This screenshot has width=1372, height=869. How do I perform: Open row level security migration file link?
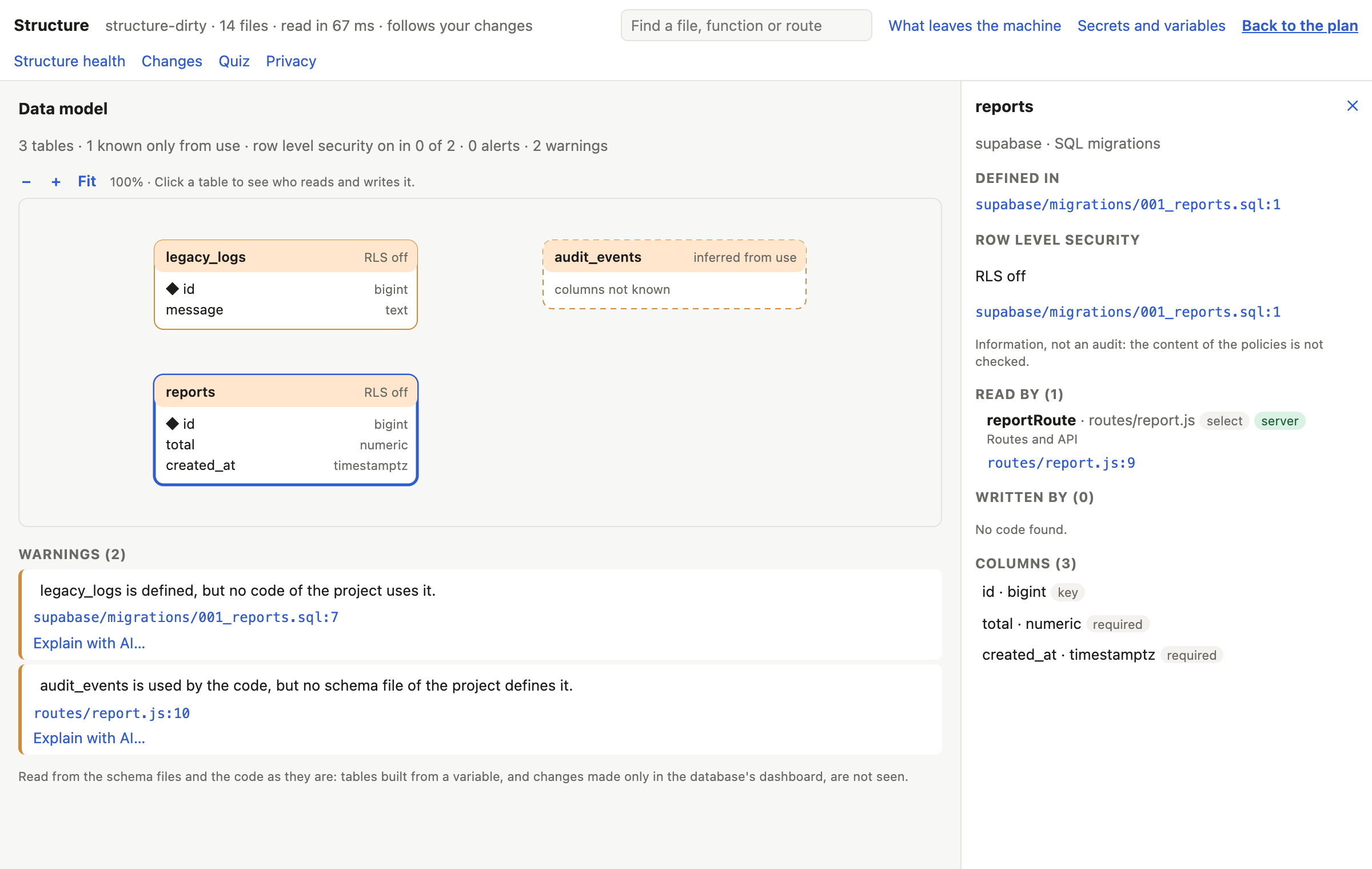(1128, 312)
